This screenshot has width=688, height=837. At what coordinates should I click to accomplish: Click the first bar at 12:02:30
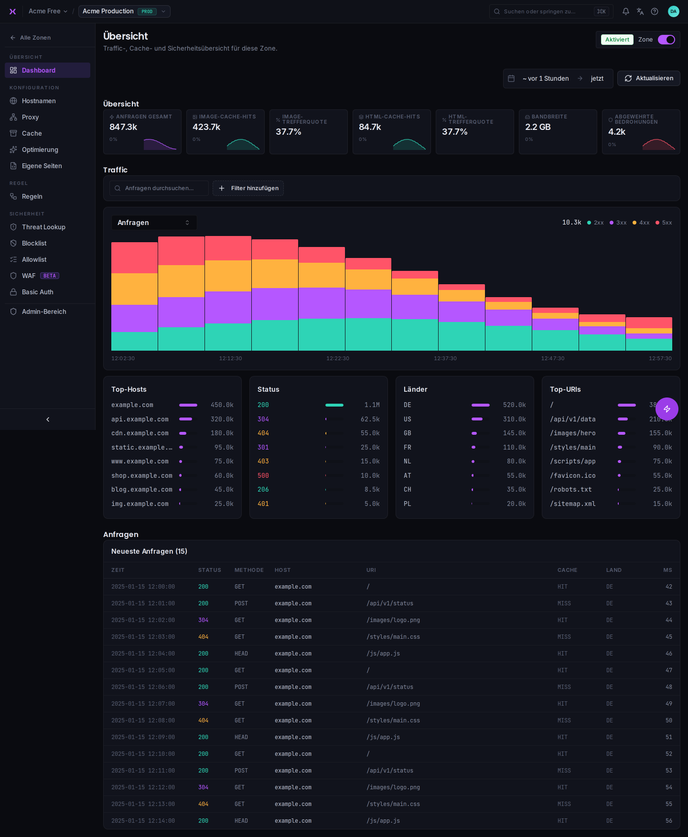134,296
